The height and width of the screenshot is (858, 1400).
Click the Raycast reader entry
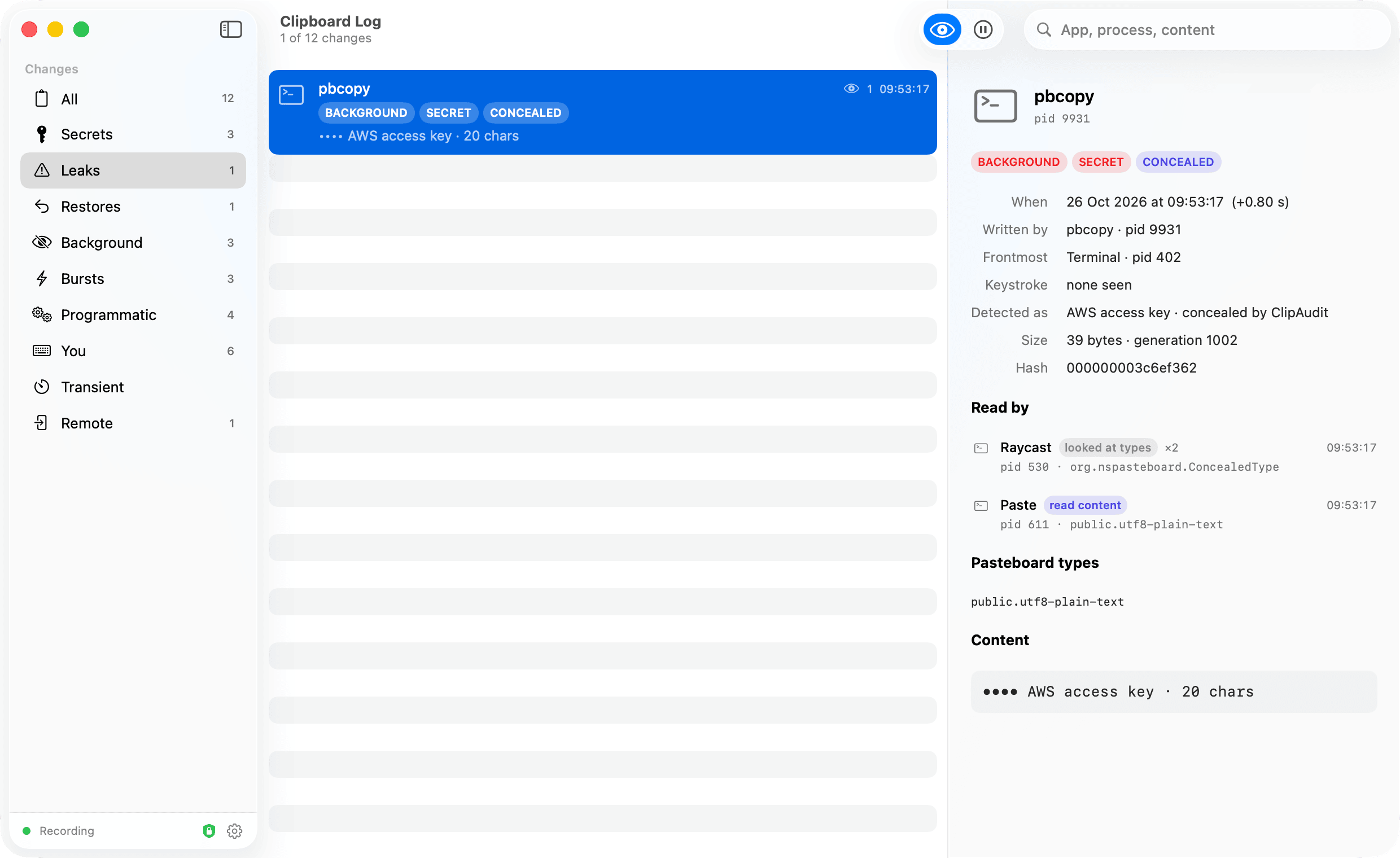pos(1174,456)
